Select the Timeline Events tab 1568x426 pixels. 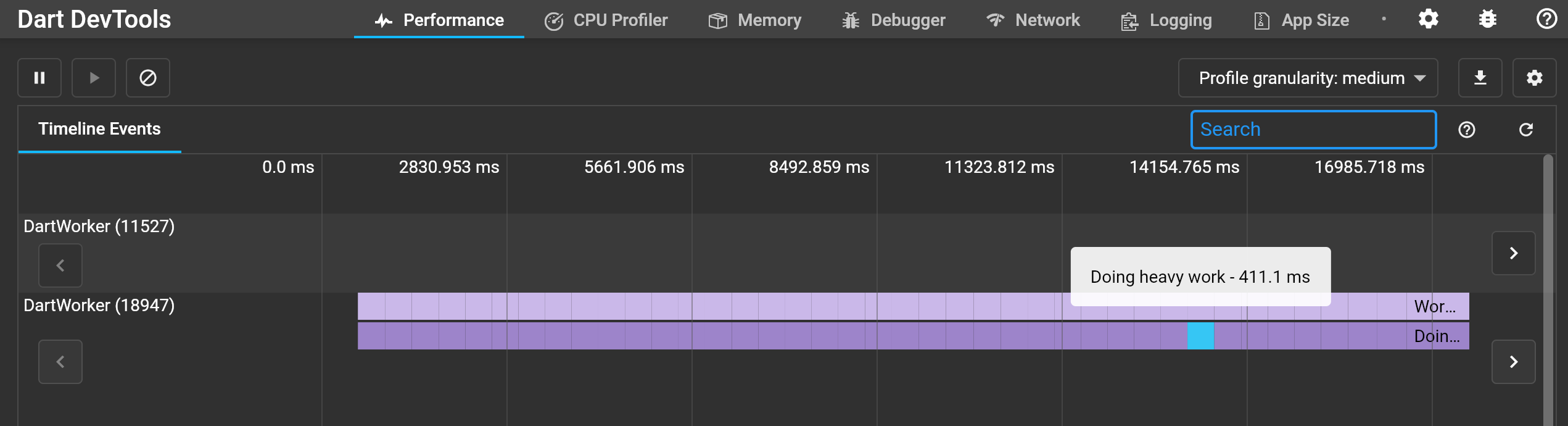(99, 129)
